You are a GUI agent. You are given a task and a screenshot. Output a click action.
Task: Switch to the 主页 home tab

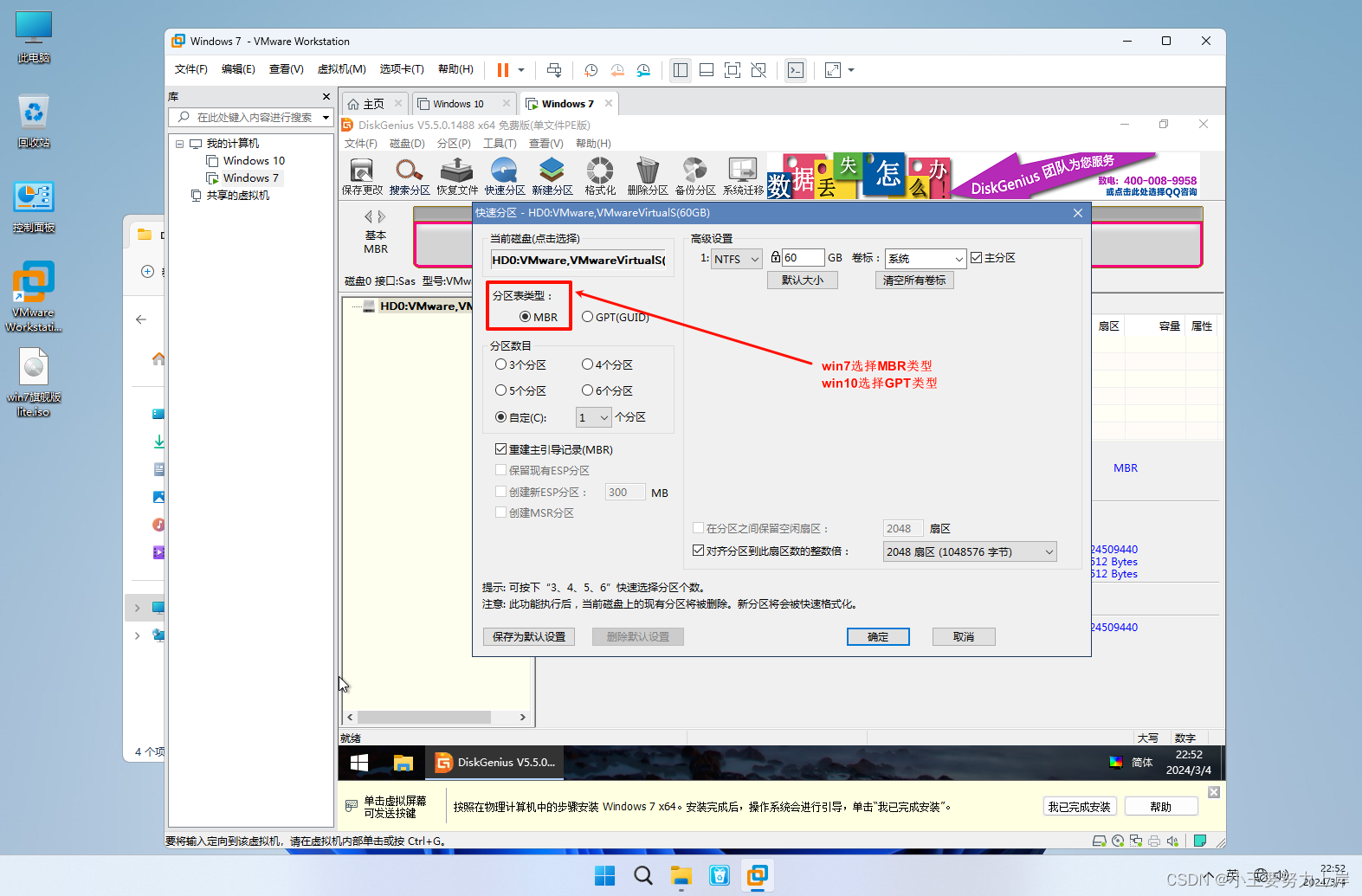pos(375,104)
